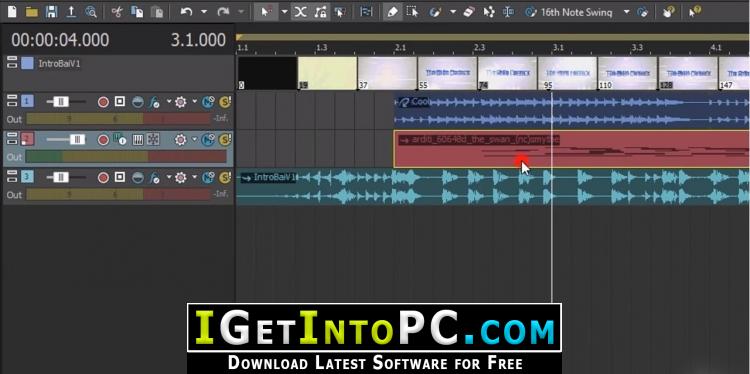
Task: Create a new project with the blank page icon
Action: pyautogui.click(x=12, y=12)
